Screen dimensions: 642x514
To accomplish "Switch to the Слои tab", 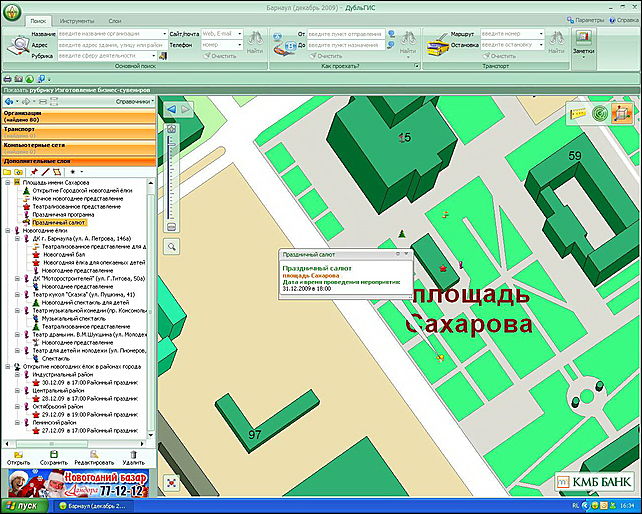I will [115, 20].
